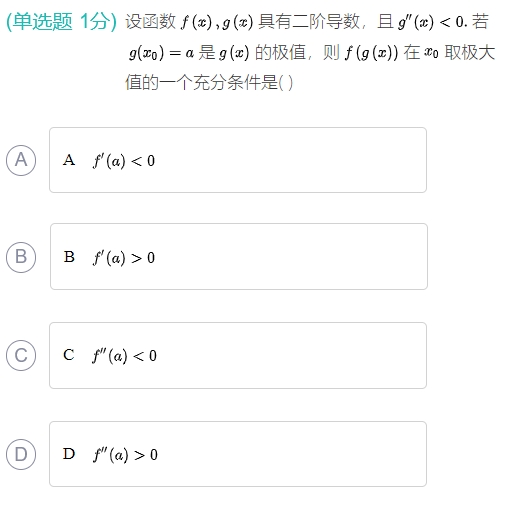
Task: Click the empty answer parentheses after 充分条件是
Action: pos(286,83)
